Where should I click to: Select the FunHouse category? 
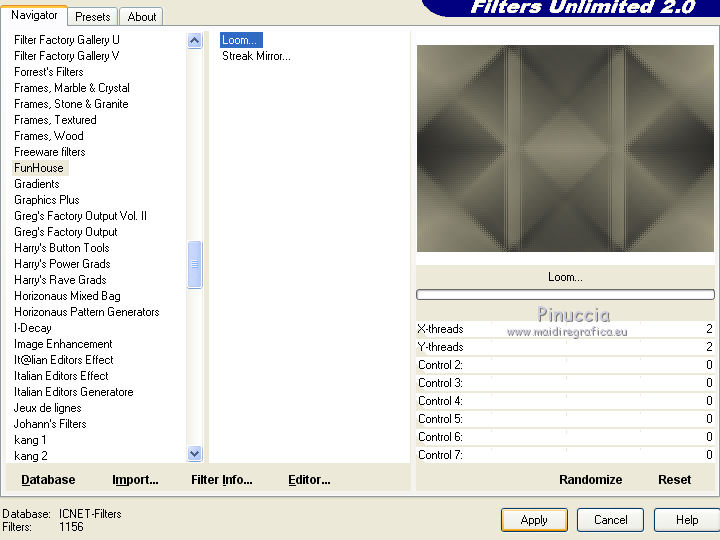coord(39,168)
